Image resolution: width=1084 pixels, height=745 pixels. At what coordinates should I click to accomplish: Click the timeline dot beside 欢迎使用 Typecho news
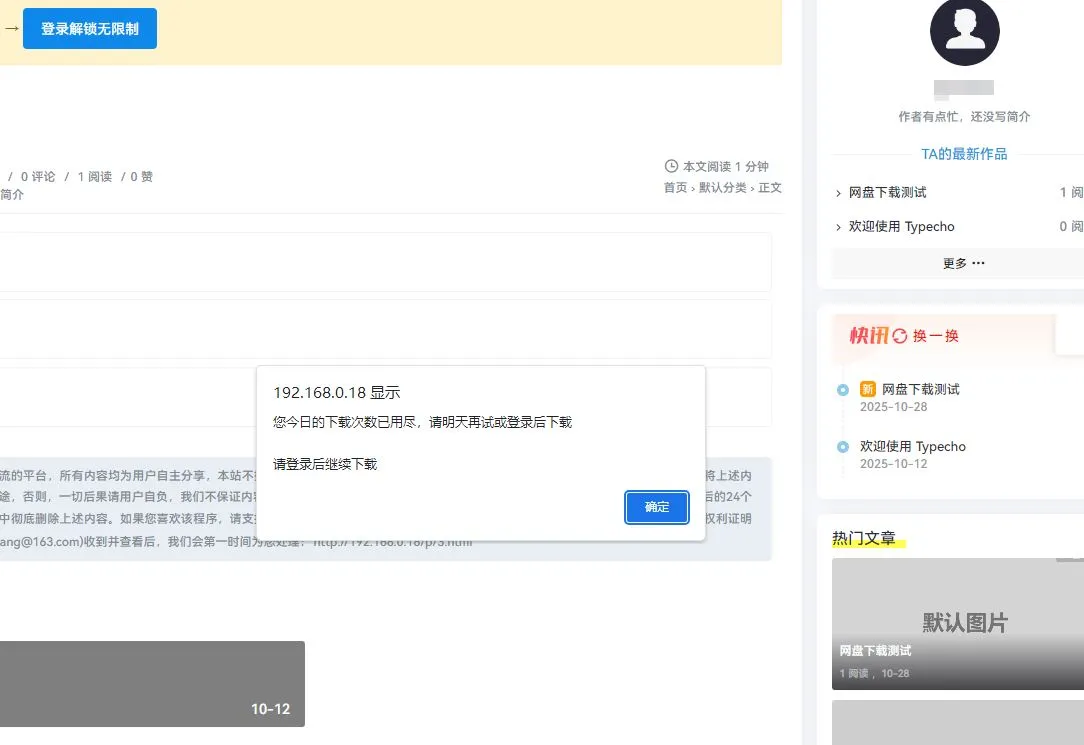pos(843,447)
